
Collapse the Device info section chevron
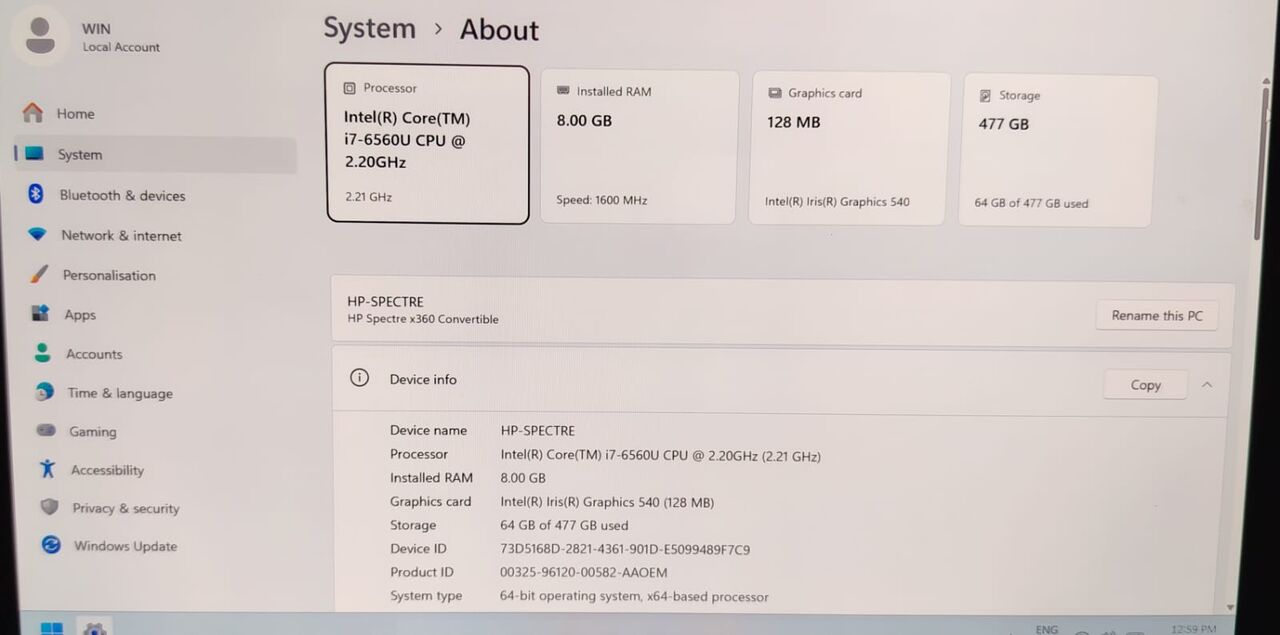point(1207,384)
